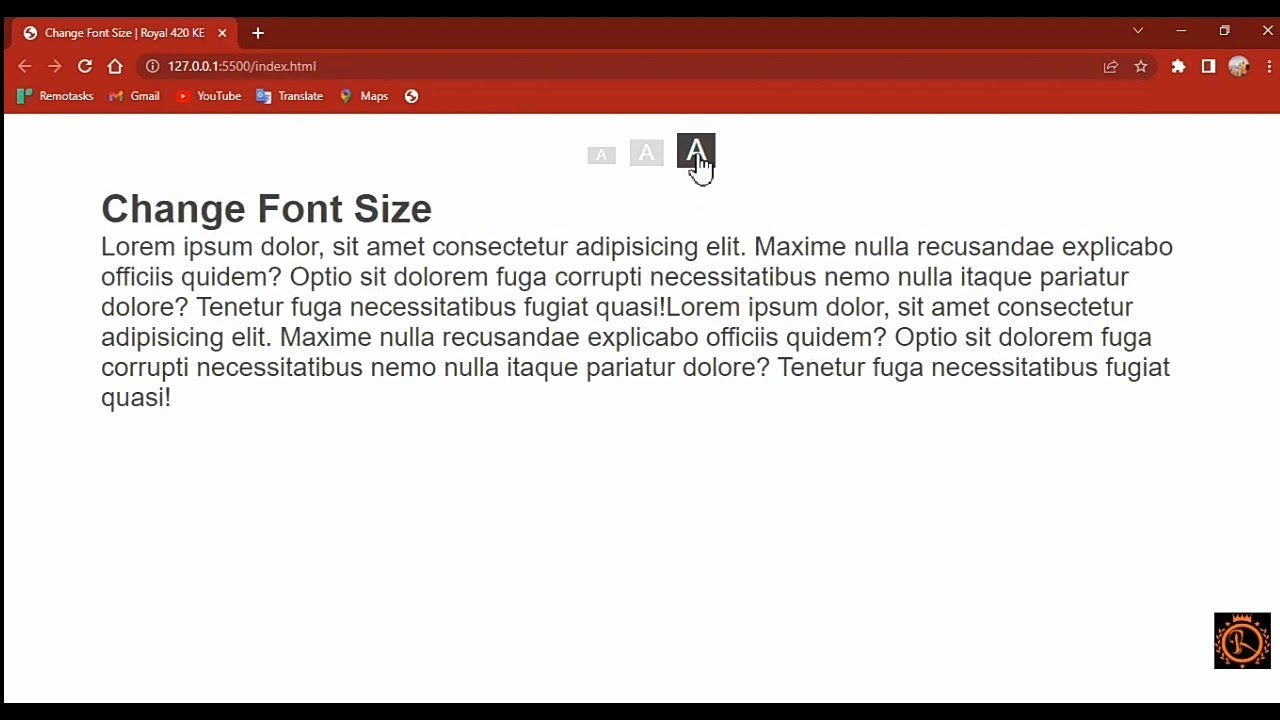Bookmark this tab with the star icon
Viewport: 1280px width, 720px height.
[1140, 66]
